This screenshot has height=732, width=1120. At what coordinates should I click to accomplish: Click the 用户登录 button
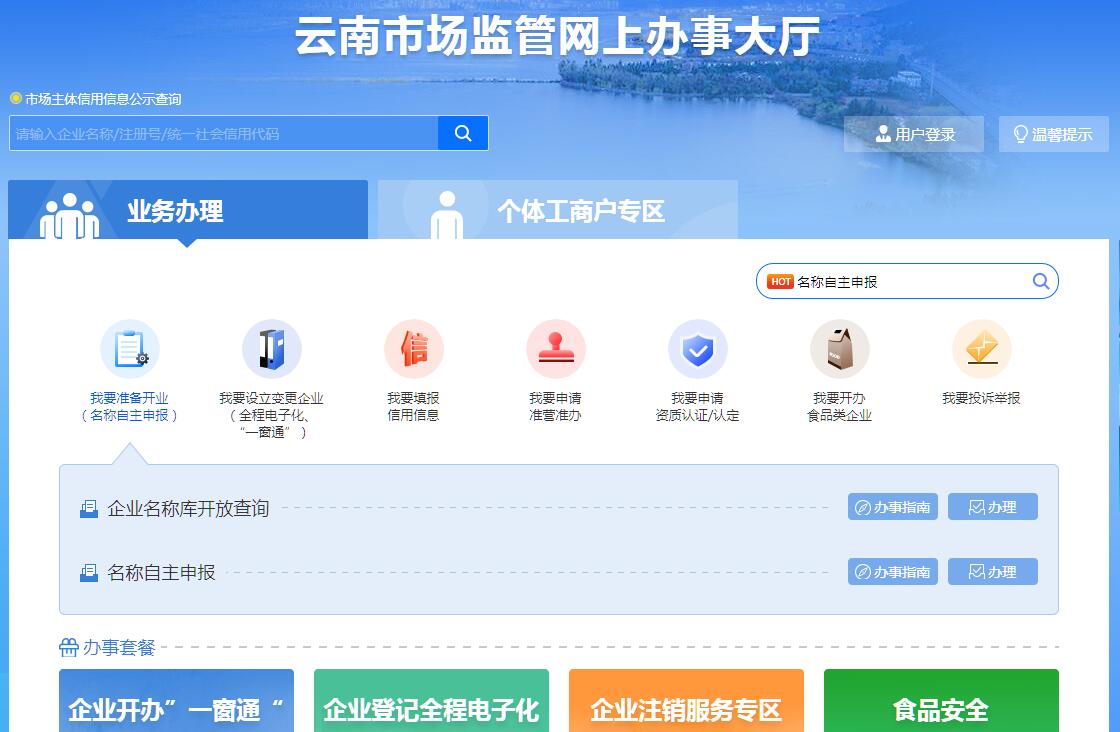(x=914, y=134)
